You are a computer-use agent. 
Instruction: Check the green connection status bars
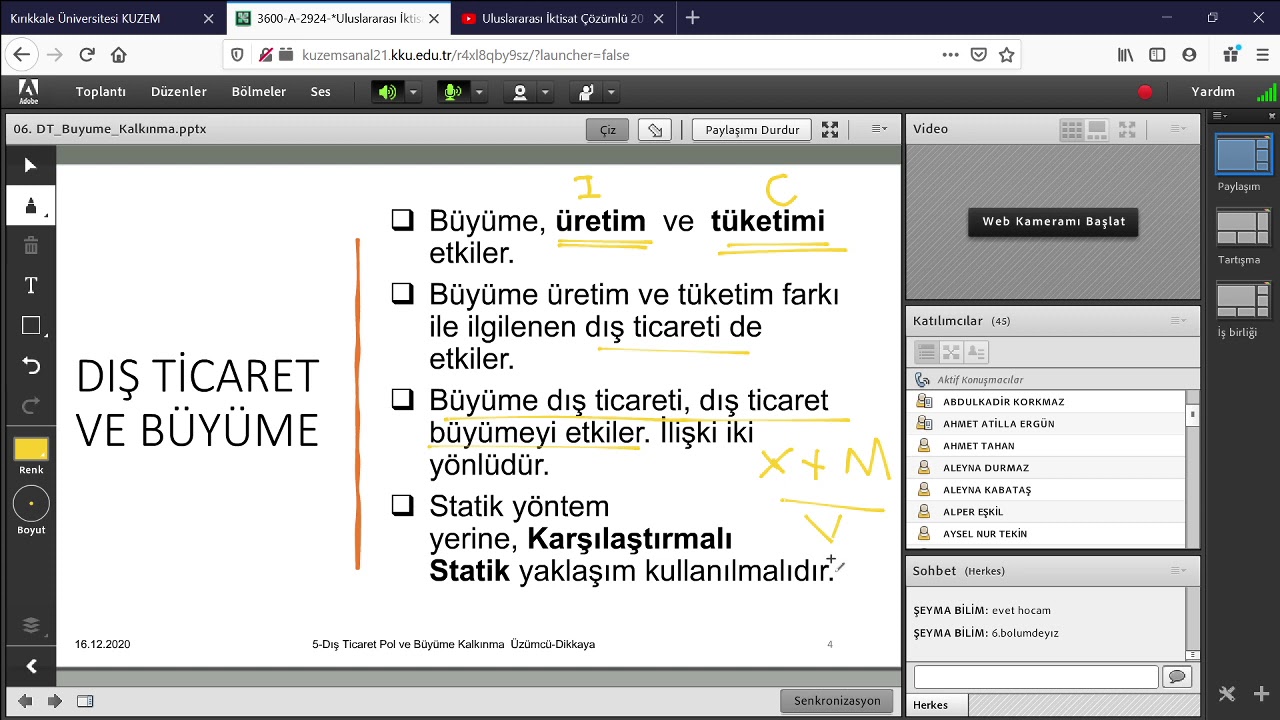(1266, 92)
